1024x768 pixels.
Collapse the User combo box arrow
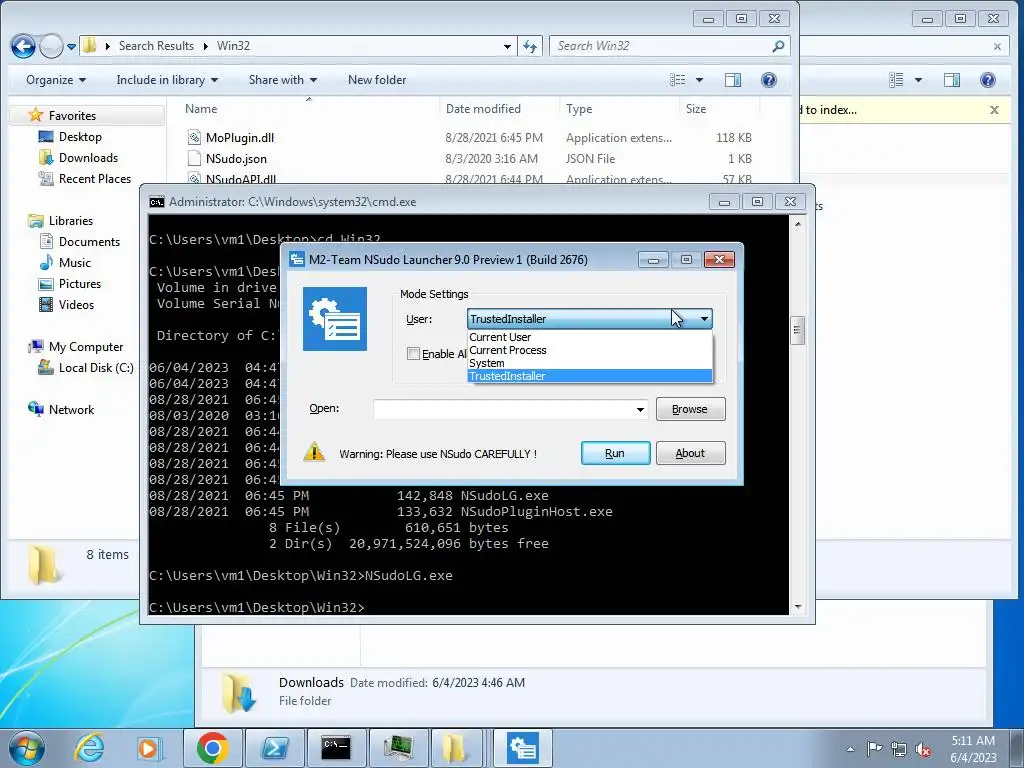click(704, 319)
